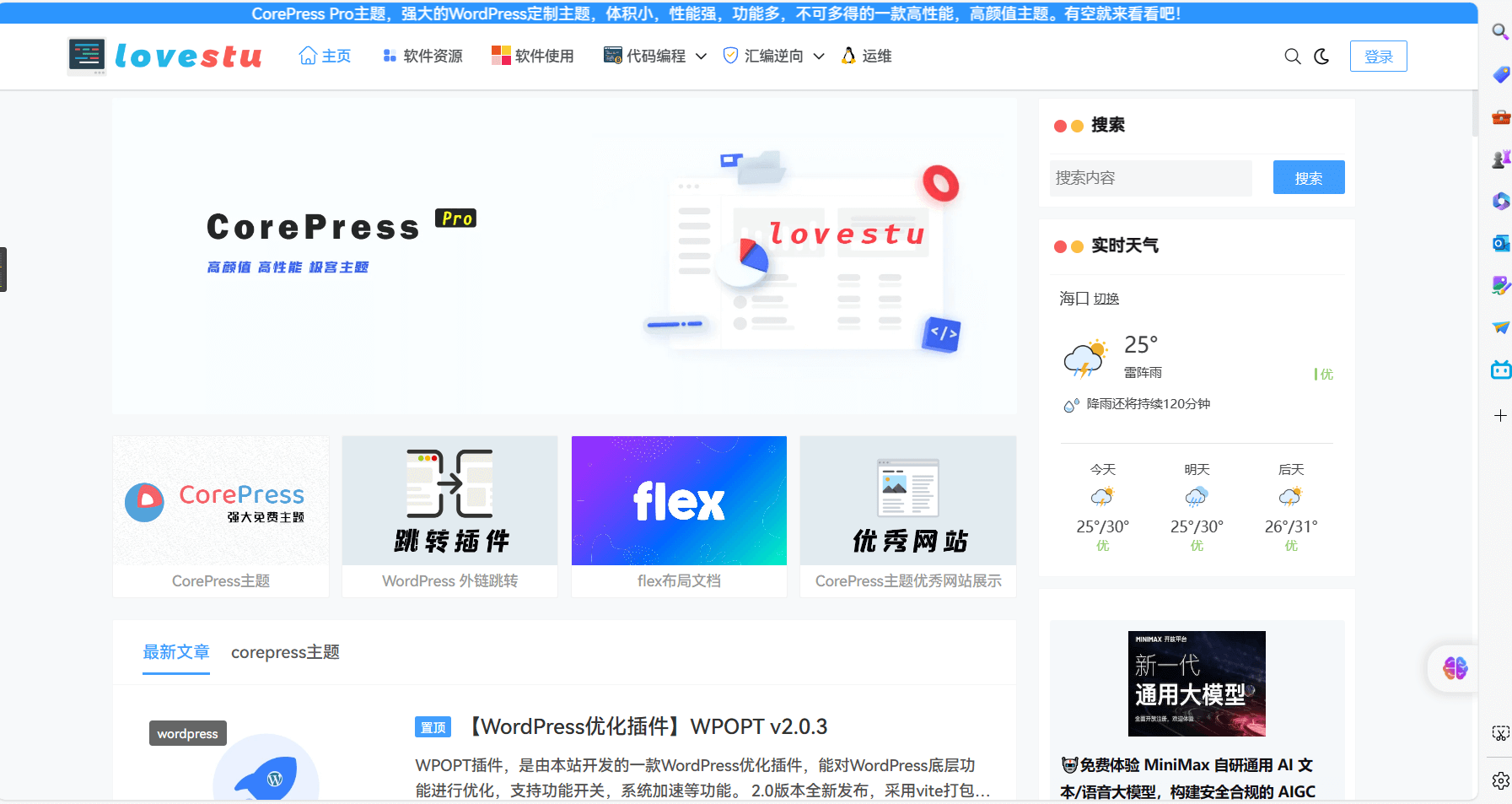This screenshot has width=1512, height=804.
Task: Click the page vertical scrollbar thumb
Action: click(x=1474, y=113)
